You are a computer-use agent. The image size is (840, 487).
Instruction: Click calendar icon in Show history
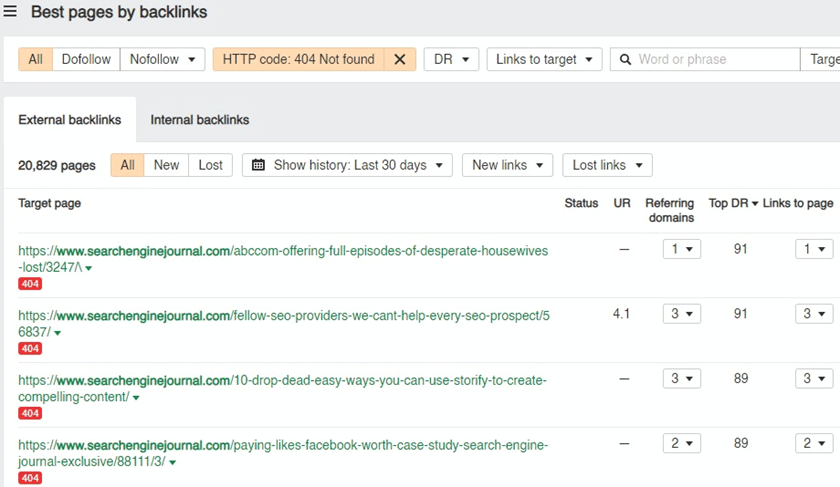[x=258, y=165]
